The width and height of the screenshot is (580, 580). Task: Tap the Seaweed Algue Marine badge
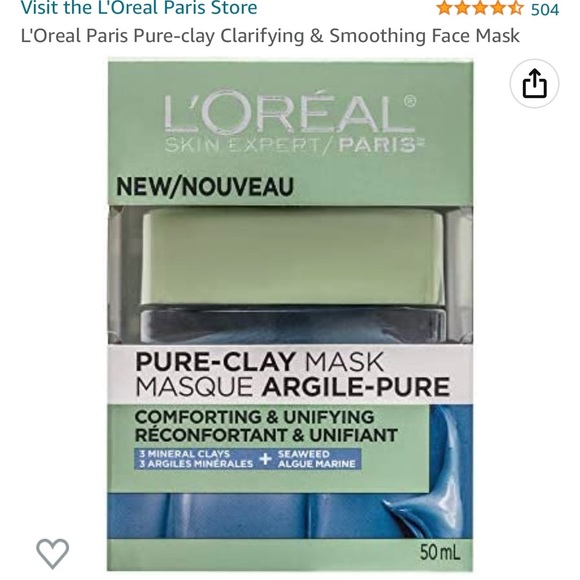click(317, 459)
